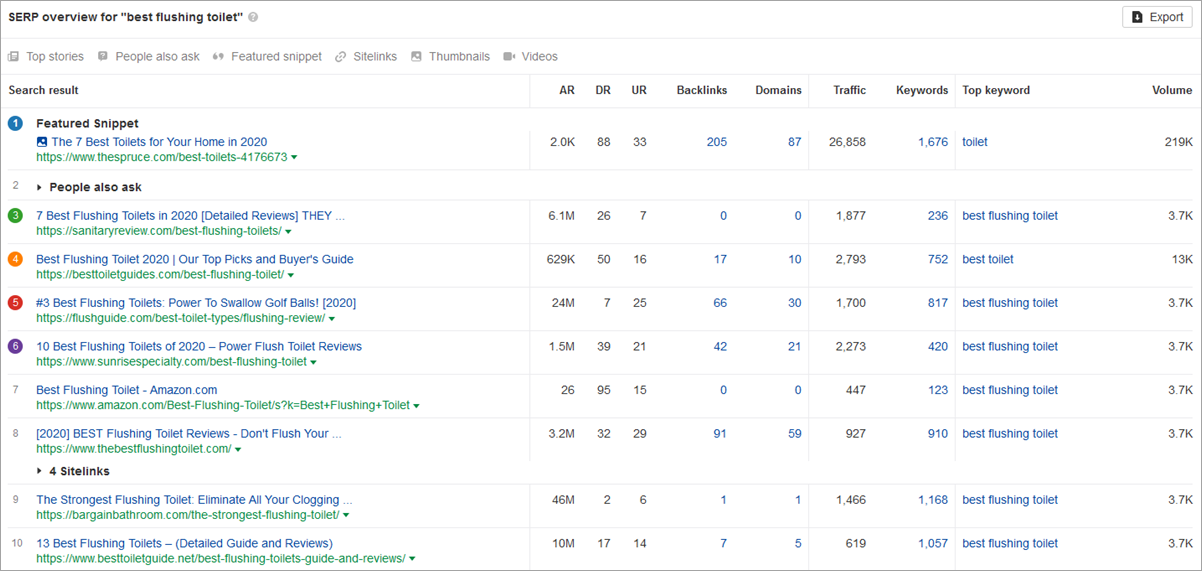Expand the People also ask row
1202x571 pixels.
point(40,187)
